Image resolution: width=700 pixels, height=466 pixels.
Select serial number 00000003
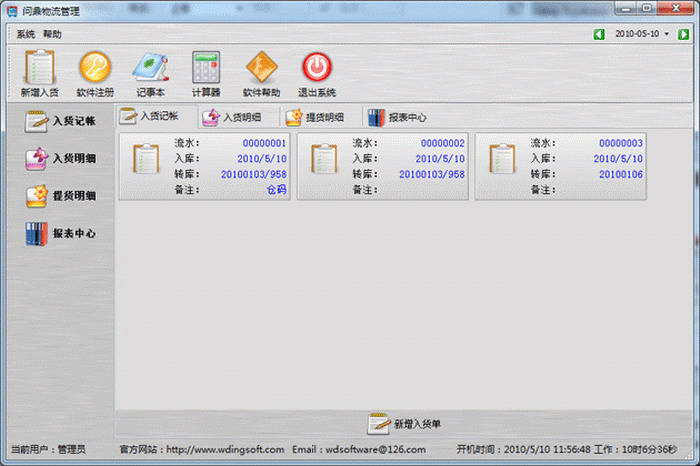click(x=621, y=143)
